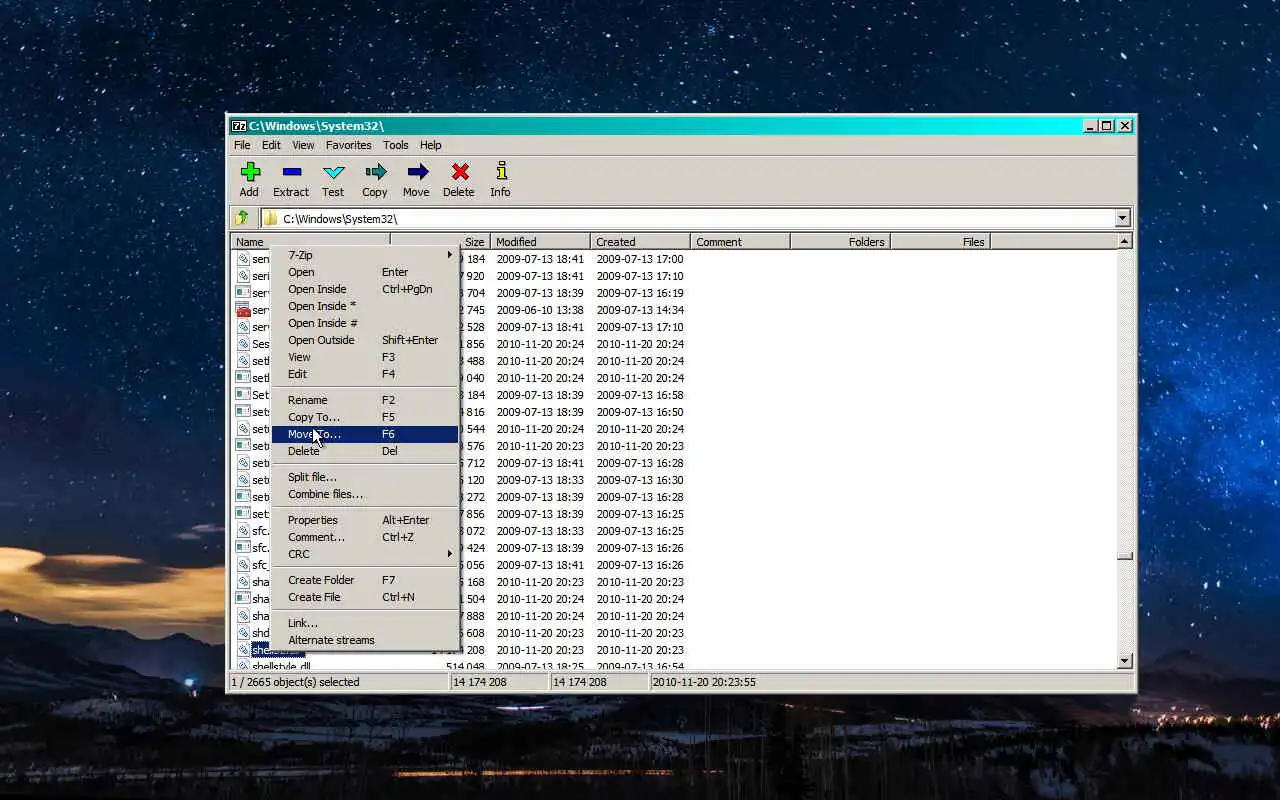Sort by Created column header
1280x800 pixels.
pyautogui.click(x=640, y=242)
